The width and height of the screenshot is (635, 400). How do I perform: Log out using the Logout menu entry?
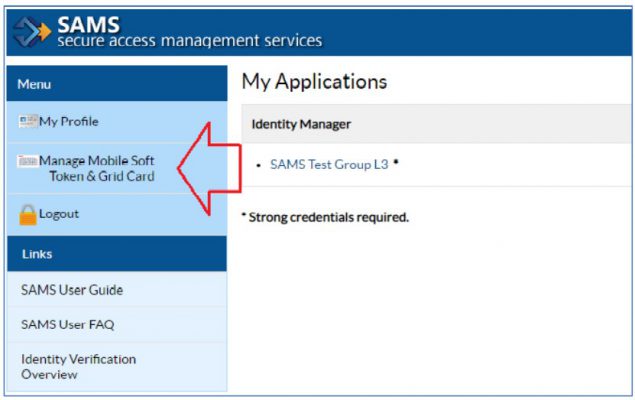59,214
